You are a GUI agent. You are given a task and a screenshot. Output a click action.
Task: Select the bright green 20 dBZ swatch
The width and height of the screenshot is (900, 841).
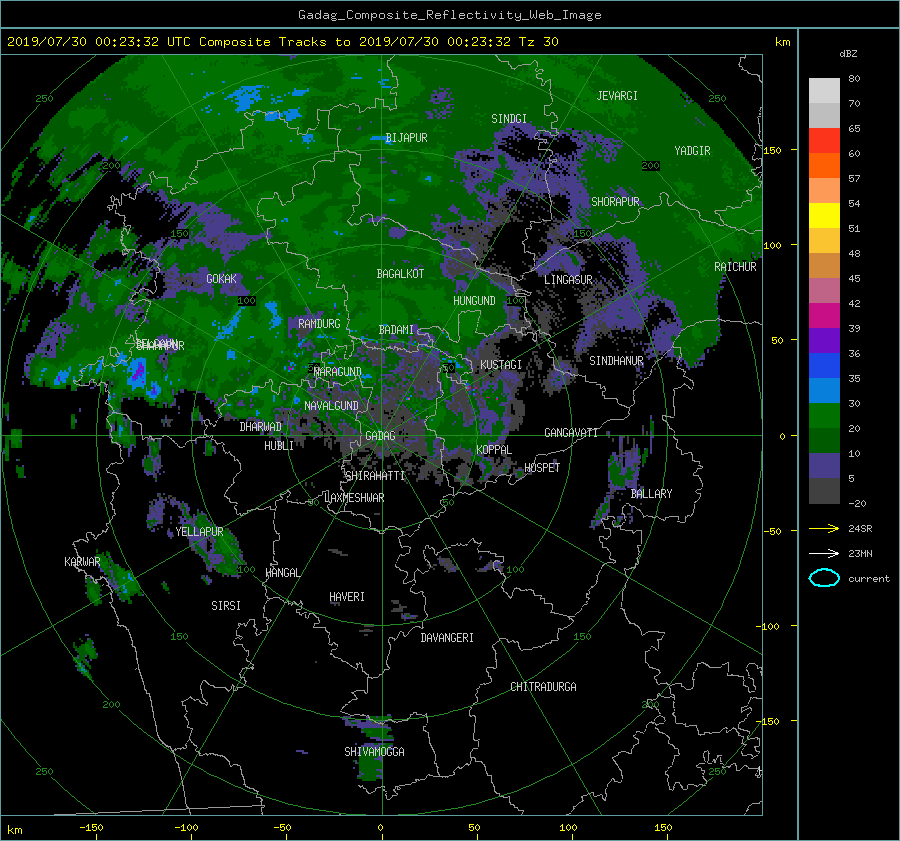click(824, 416)
